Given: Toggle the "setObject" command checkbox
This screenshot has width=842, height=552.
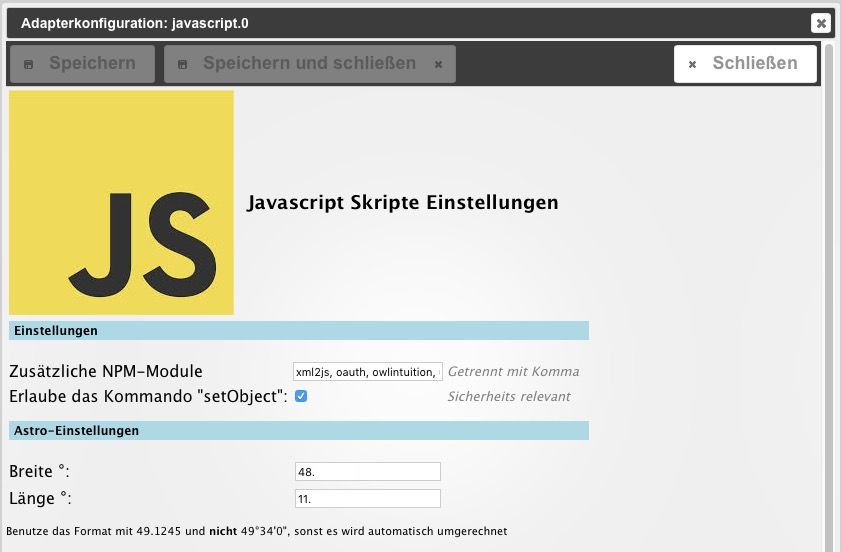Looking at the screenshot, I should (x=301, y=397).
